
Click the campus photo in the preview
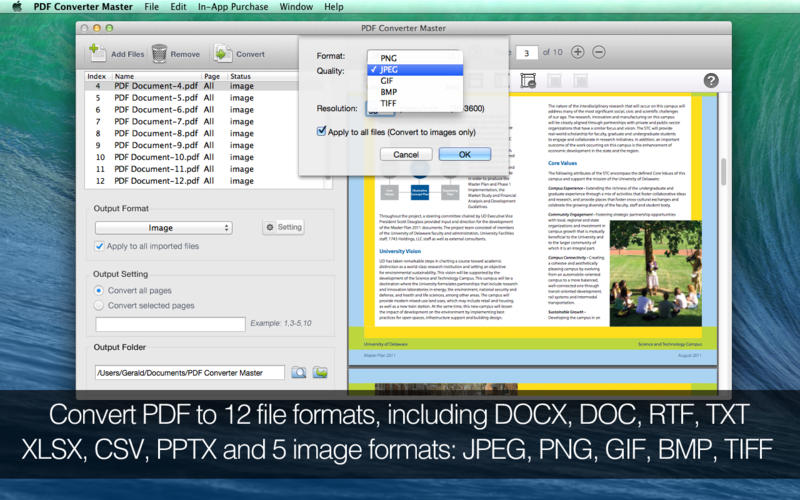pyautogui.click(x=656, y=273)
